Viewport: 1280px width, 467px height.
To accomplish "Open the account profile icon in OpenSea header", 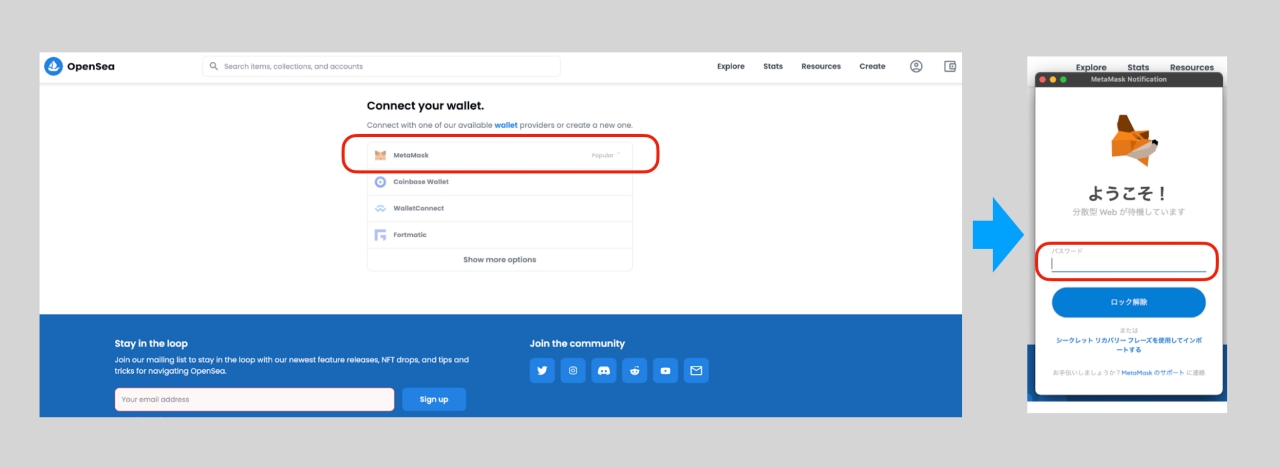I will pyautogui.click(x=916, y=66).
